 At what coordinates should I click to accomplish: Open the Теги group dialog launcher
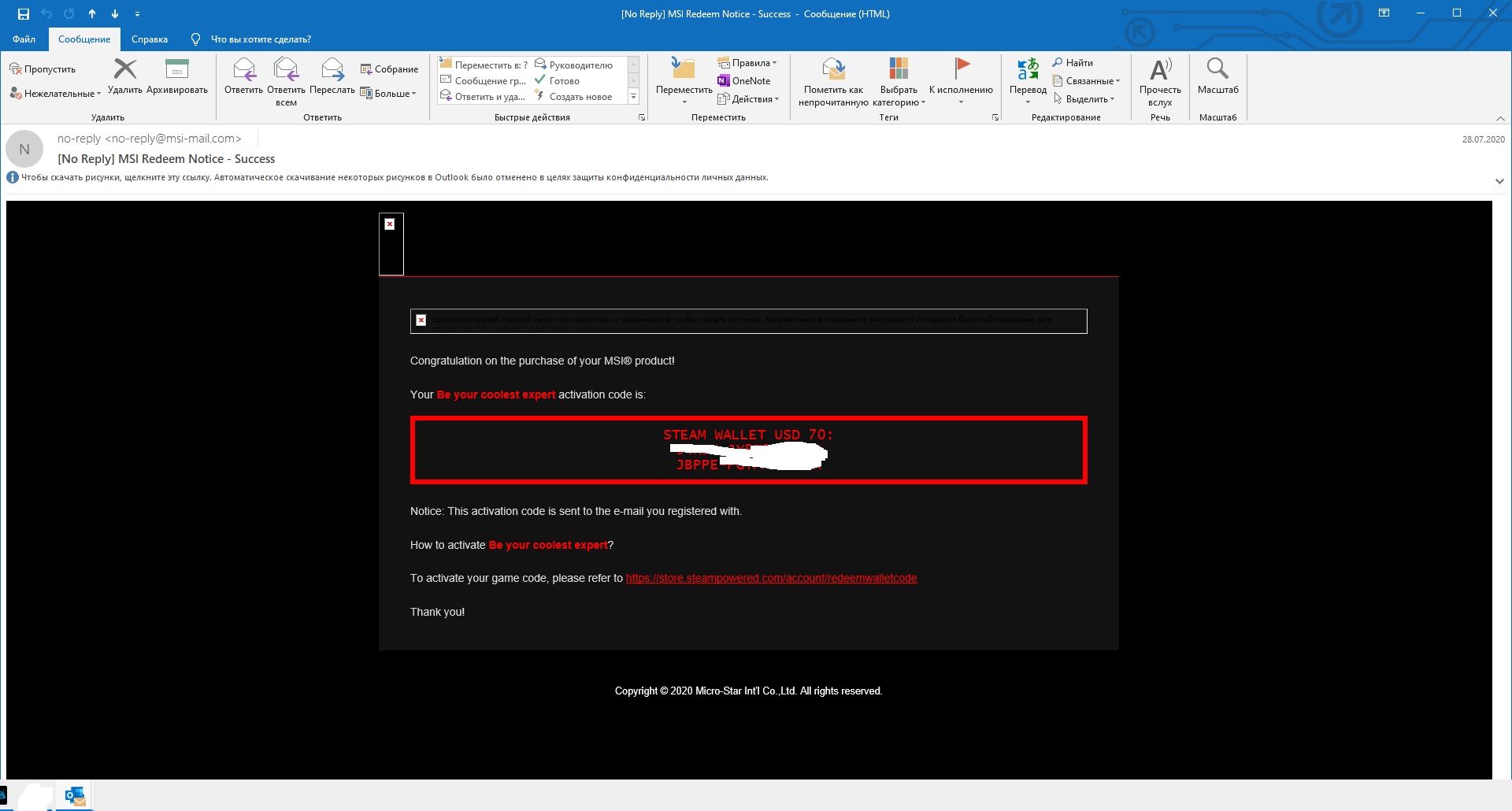(995, 117)
